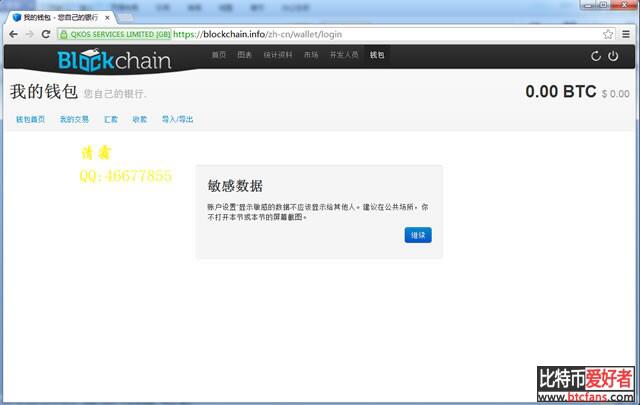This screenshot has height=405, width=640.
Task: Bookmark this page with the star icon
Action: pyautogui.click(x=608, y=34)
